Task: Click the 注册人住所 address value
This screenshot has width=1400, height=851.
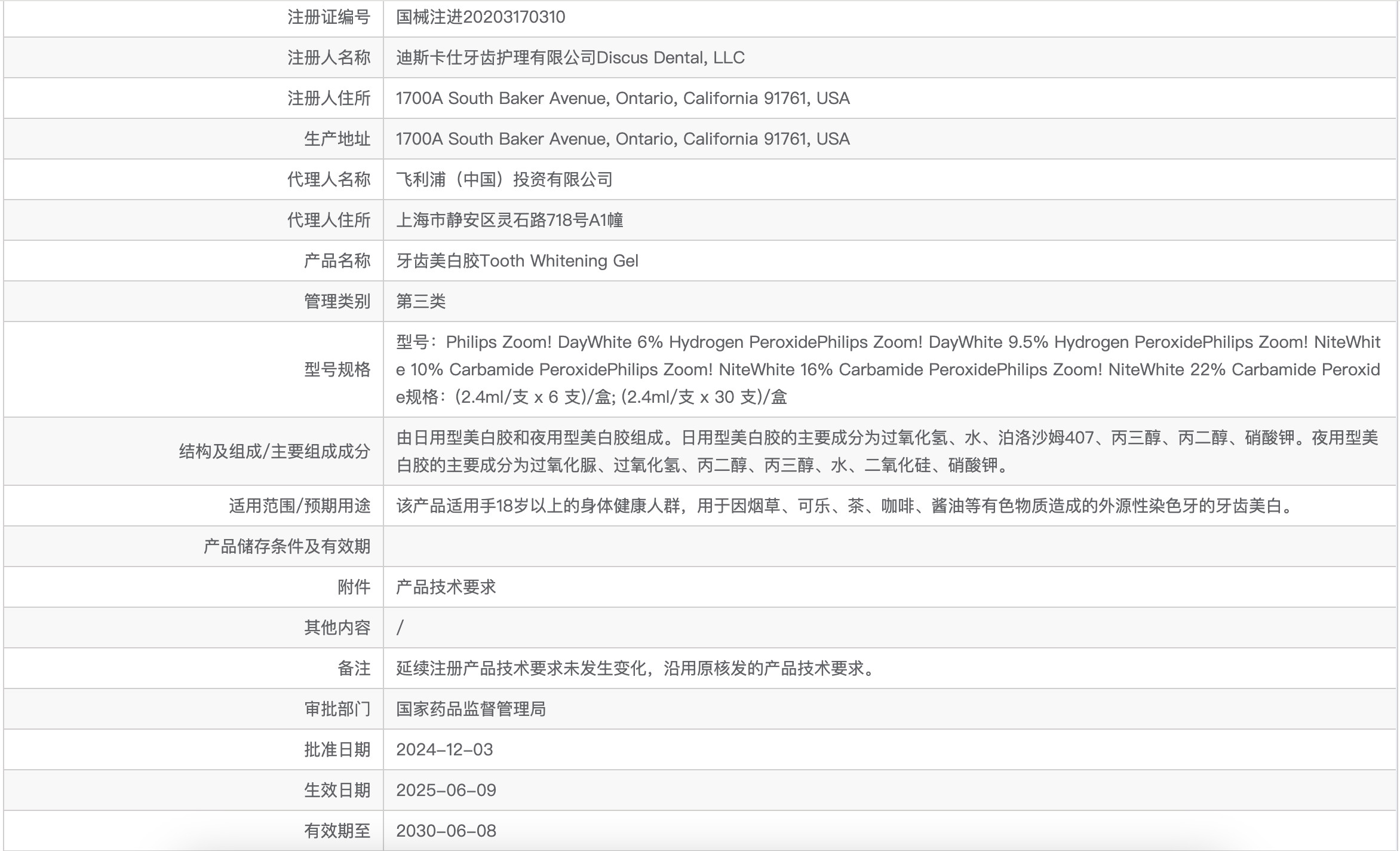Action: 622,99
